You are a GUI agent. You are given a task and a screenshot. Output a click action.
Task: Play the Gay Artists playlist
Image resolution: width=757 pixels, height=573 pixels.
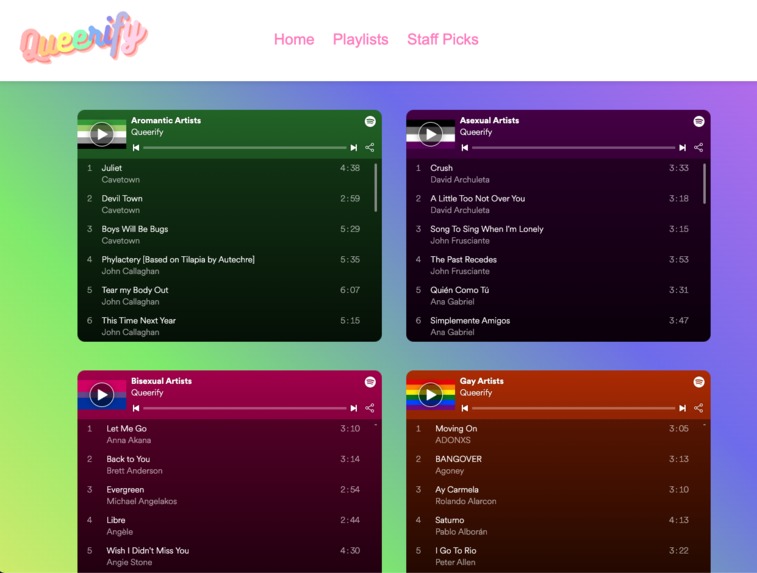coord(431,394)
